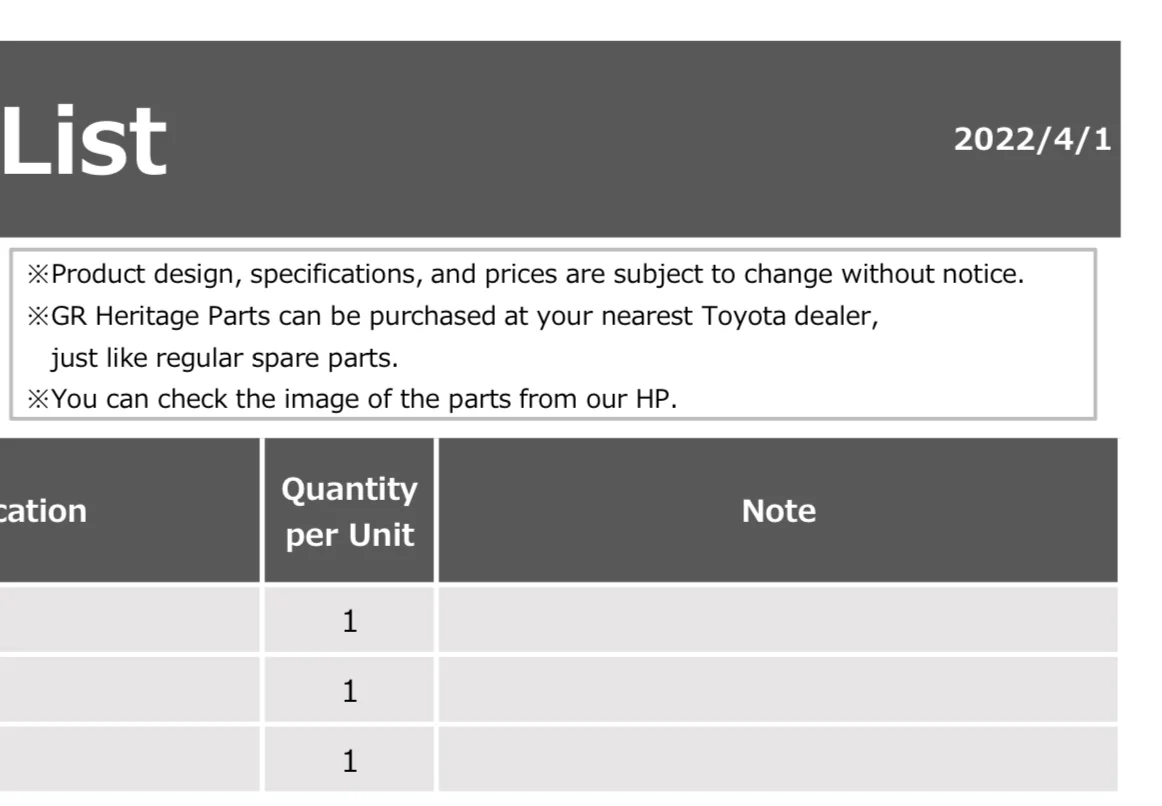Click the third row's empty Note cell
Screen dimensions: 1162x806
click(778, 759)
